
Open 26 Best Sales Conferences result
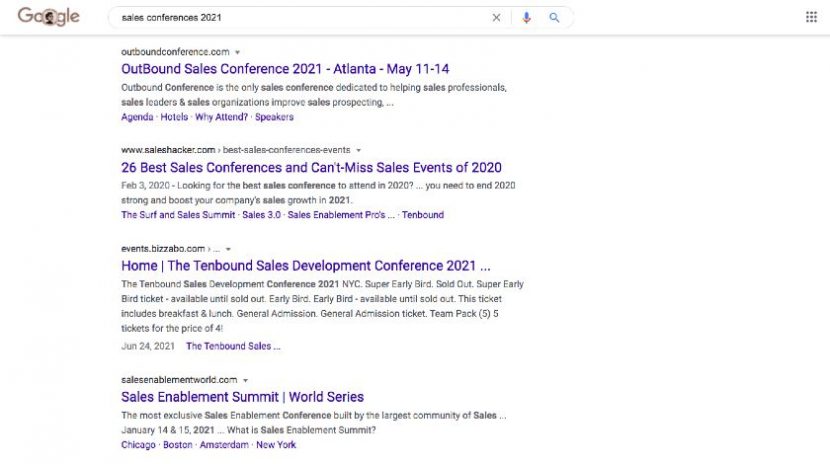(x=311, y=167)
